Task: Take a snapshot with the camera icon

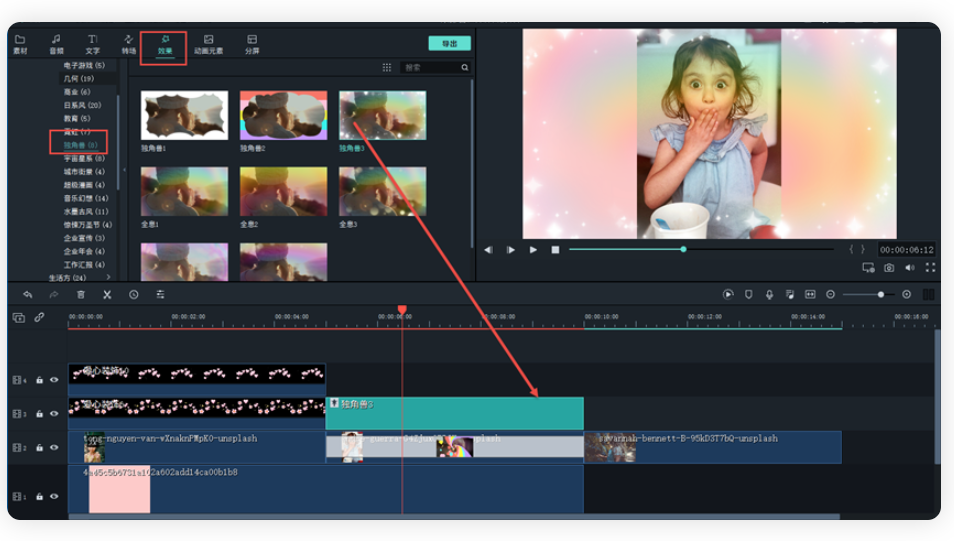Action: click(x=889, y=268)
